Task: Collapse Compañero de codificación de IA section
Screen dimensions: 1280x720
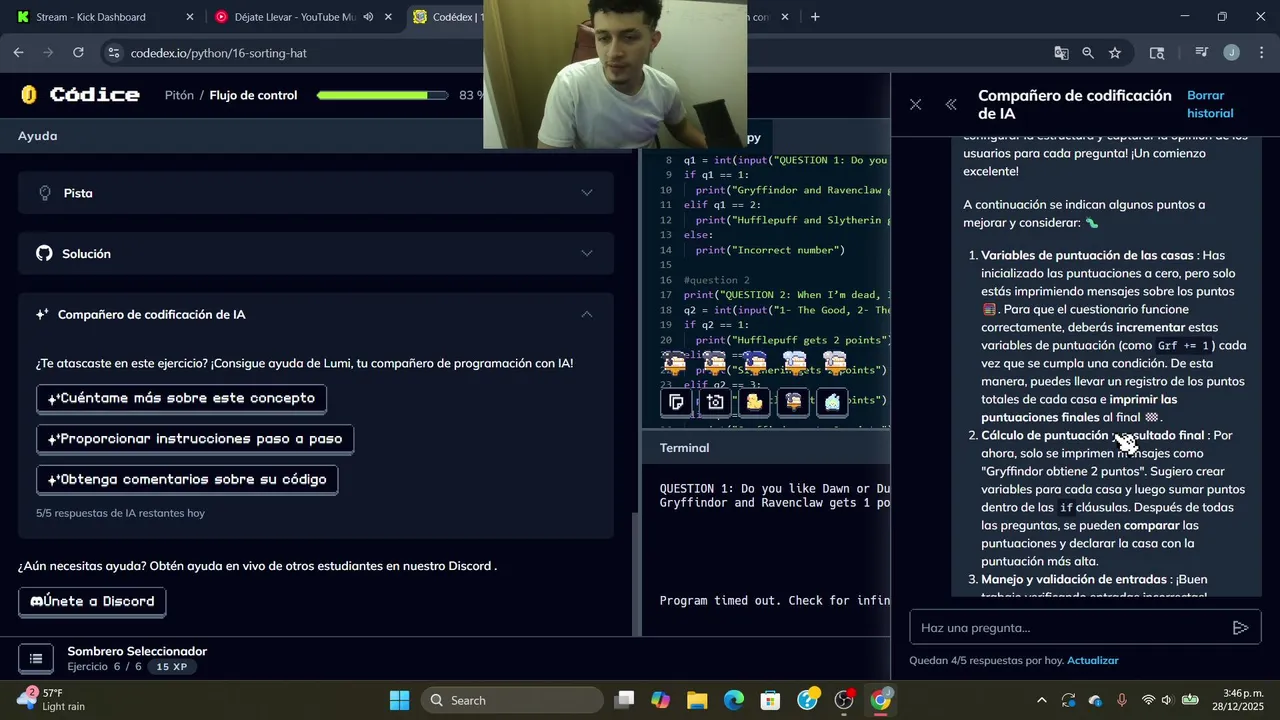Action: point(316,314)
